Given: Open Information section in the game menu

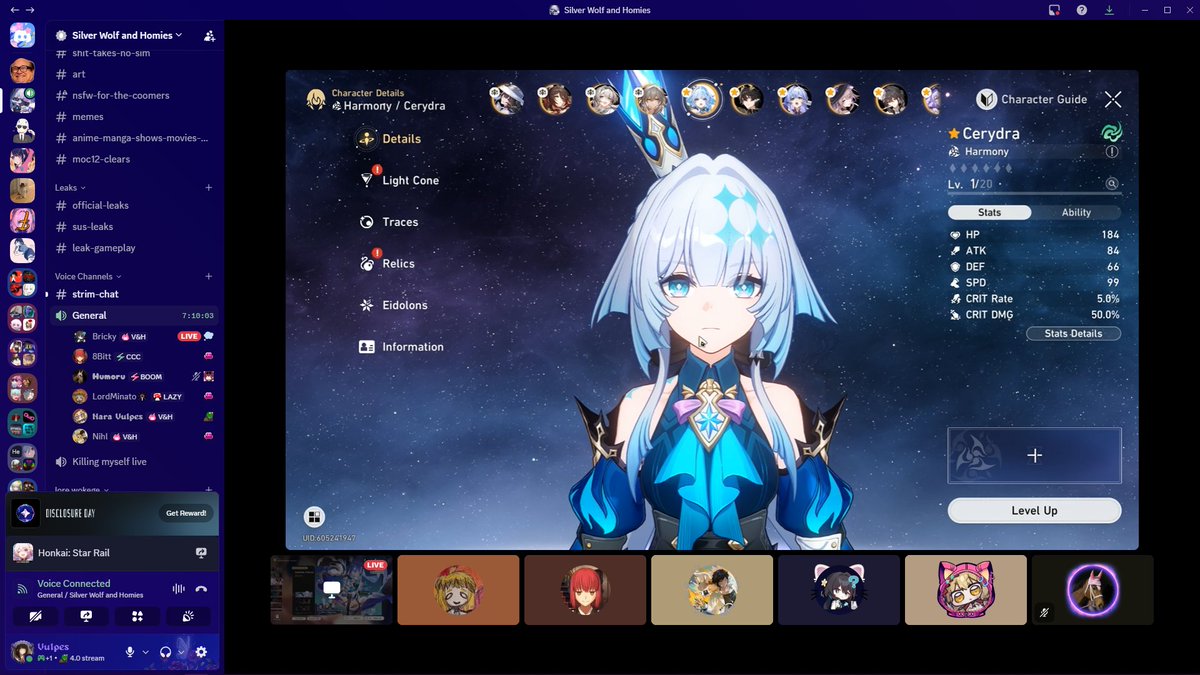Looking at the screenshot, I should pyautogui.click(x=401, y=347).
